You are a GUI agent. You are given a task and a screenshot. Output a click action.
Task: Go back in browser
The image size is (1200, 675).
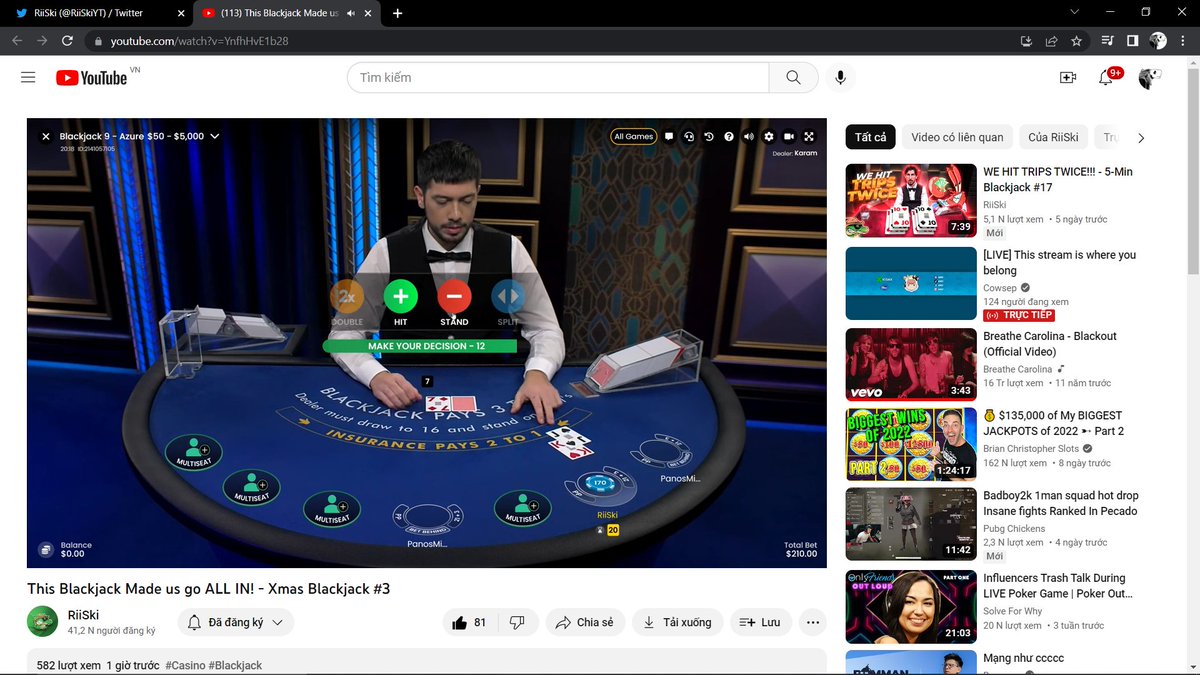[x=16, y=41]
